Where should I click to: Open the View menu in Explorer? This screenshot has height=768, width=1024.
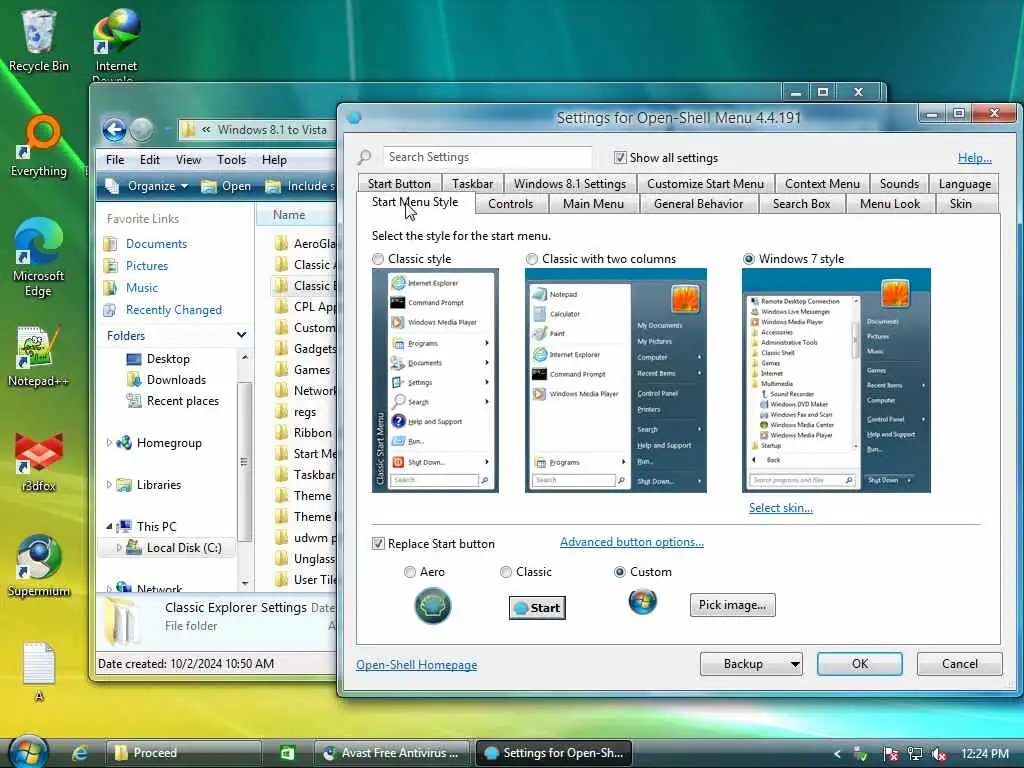point(188,159)
